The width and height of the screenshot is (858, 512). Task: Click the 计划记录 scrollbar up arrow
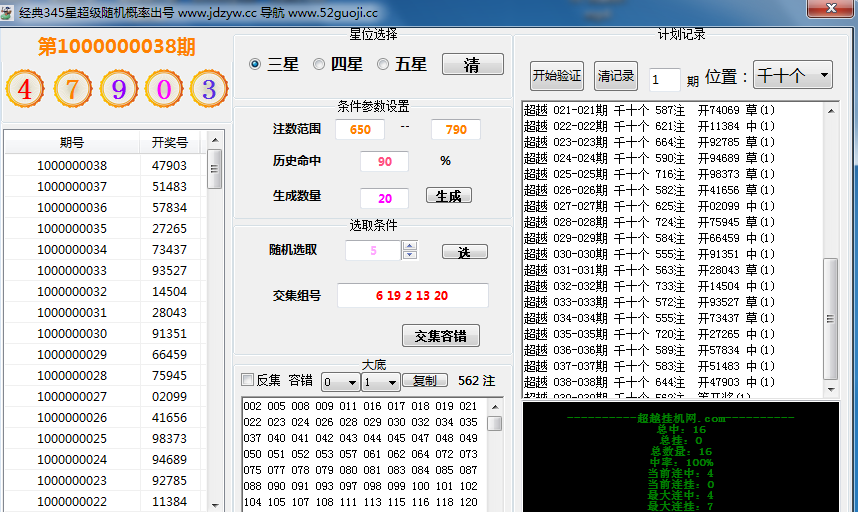[831, 110]
